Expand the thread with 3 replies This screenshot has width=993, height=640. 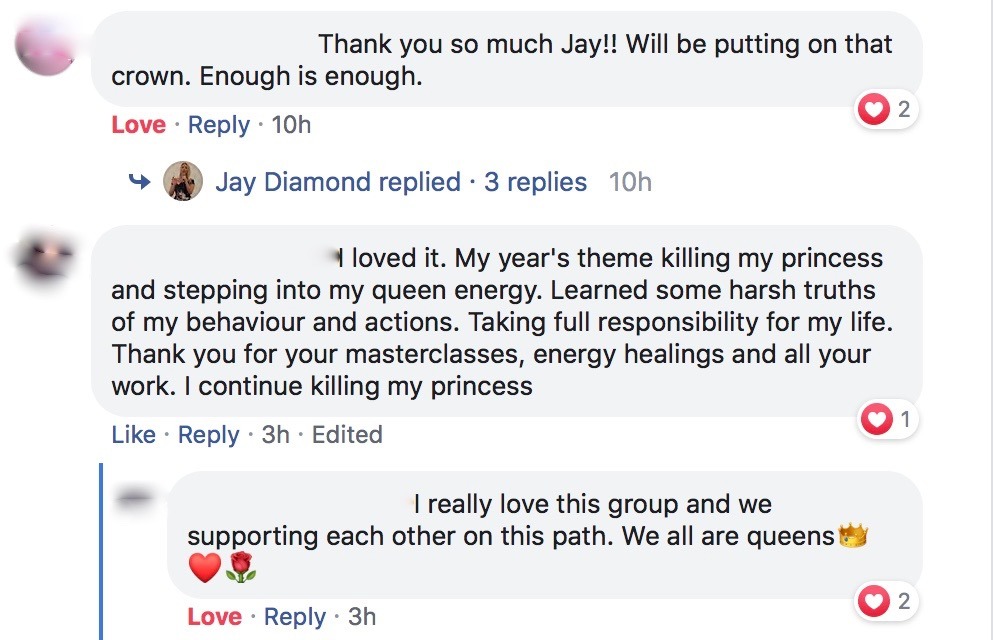tap(535, 182)
